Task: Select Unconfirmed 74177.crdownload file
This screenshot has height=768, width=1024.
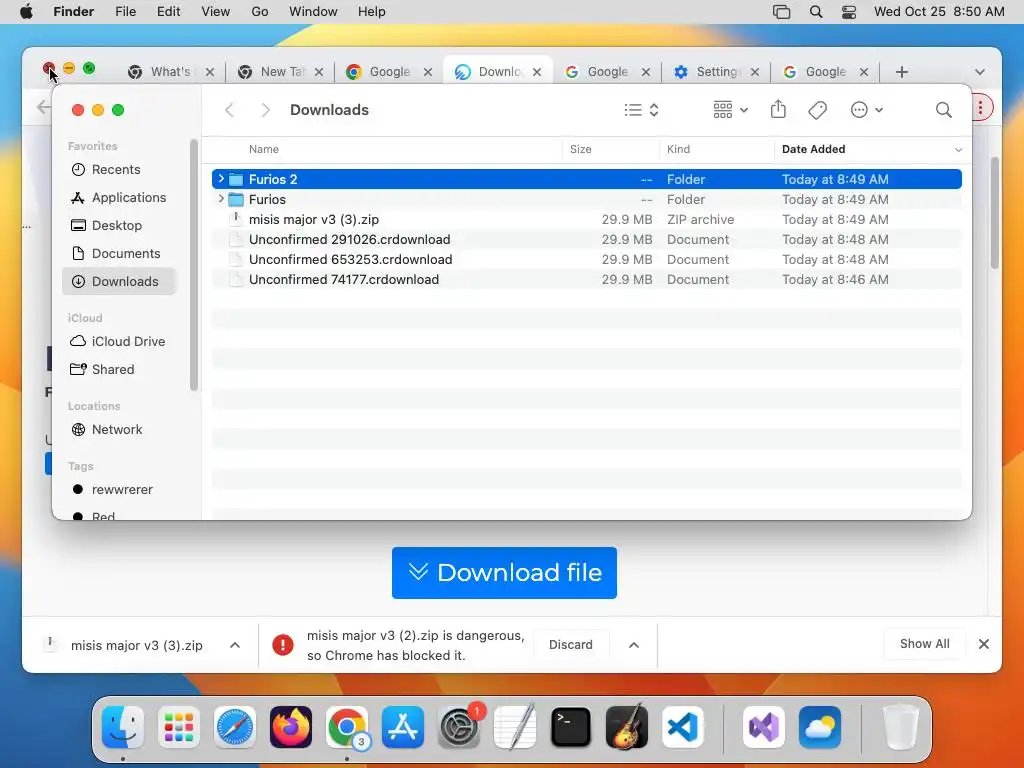Action: pyautogui.click(x=586, y=280)
